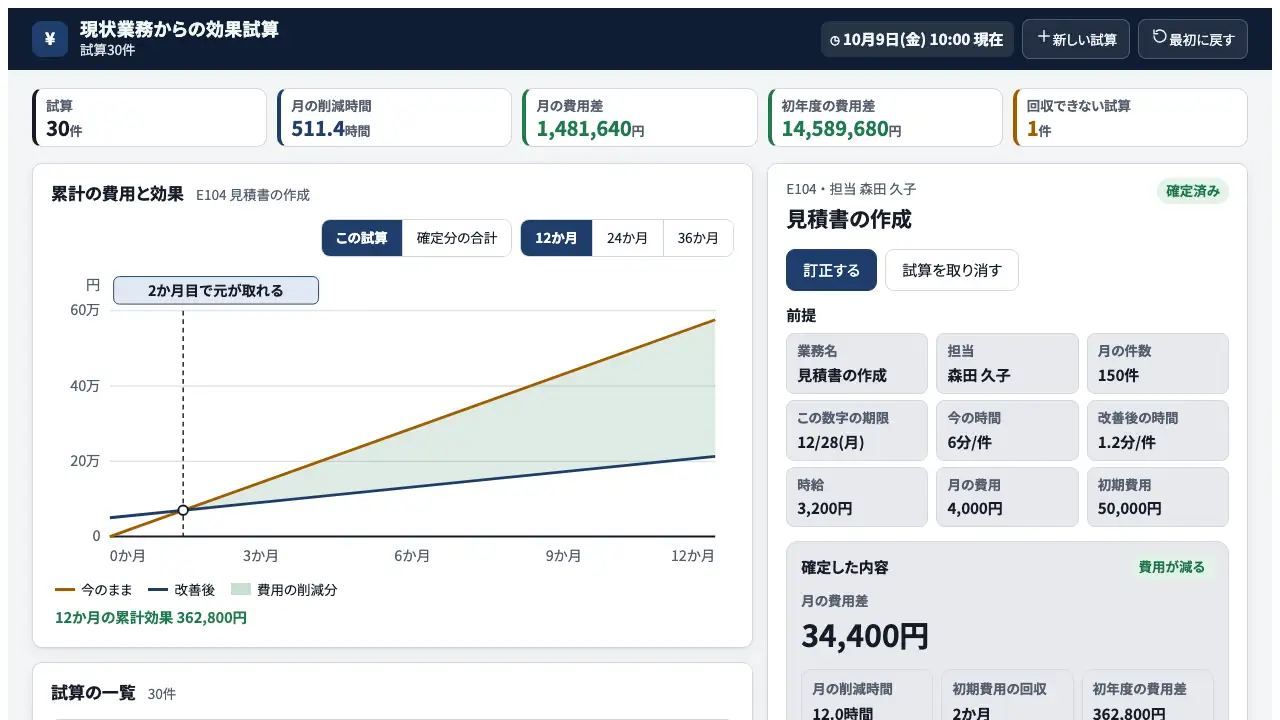
Task: Click the 費用の削減分 legend item
Action: pos(283,590)
